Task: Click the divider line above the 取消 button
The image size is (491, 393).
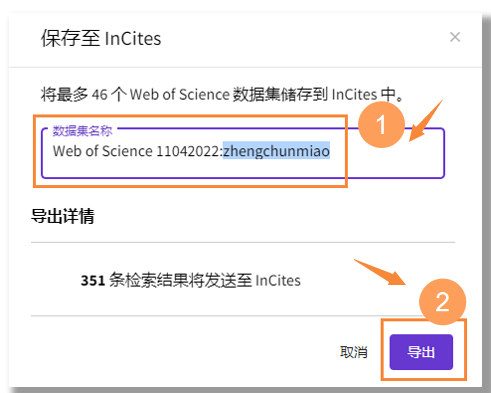Action: tap(225, 315)
